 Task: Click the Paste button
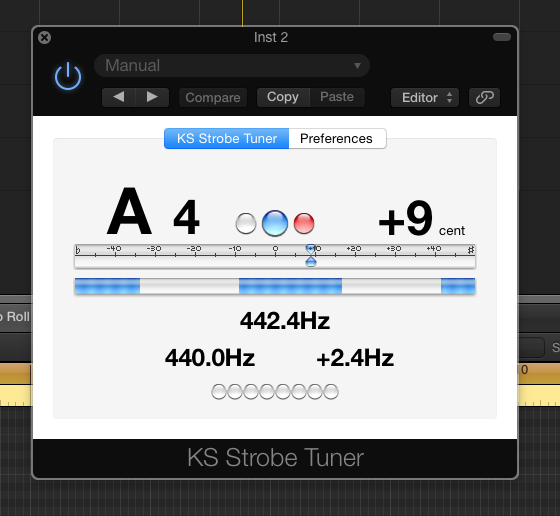337,97
